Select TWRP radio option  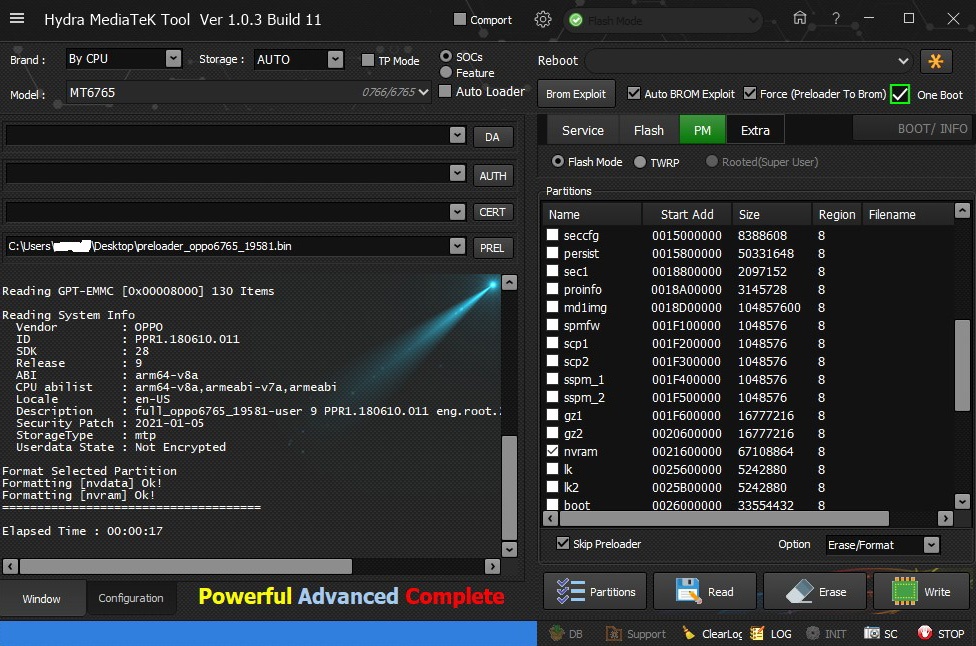click(x=640, y=162)
